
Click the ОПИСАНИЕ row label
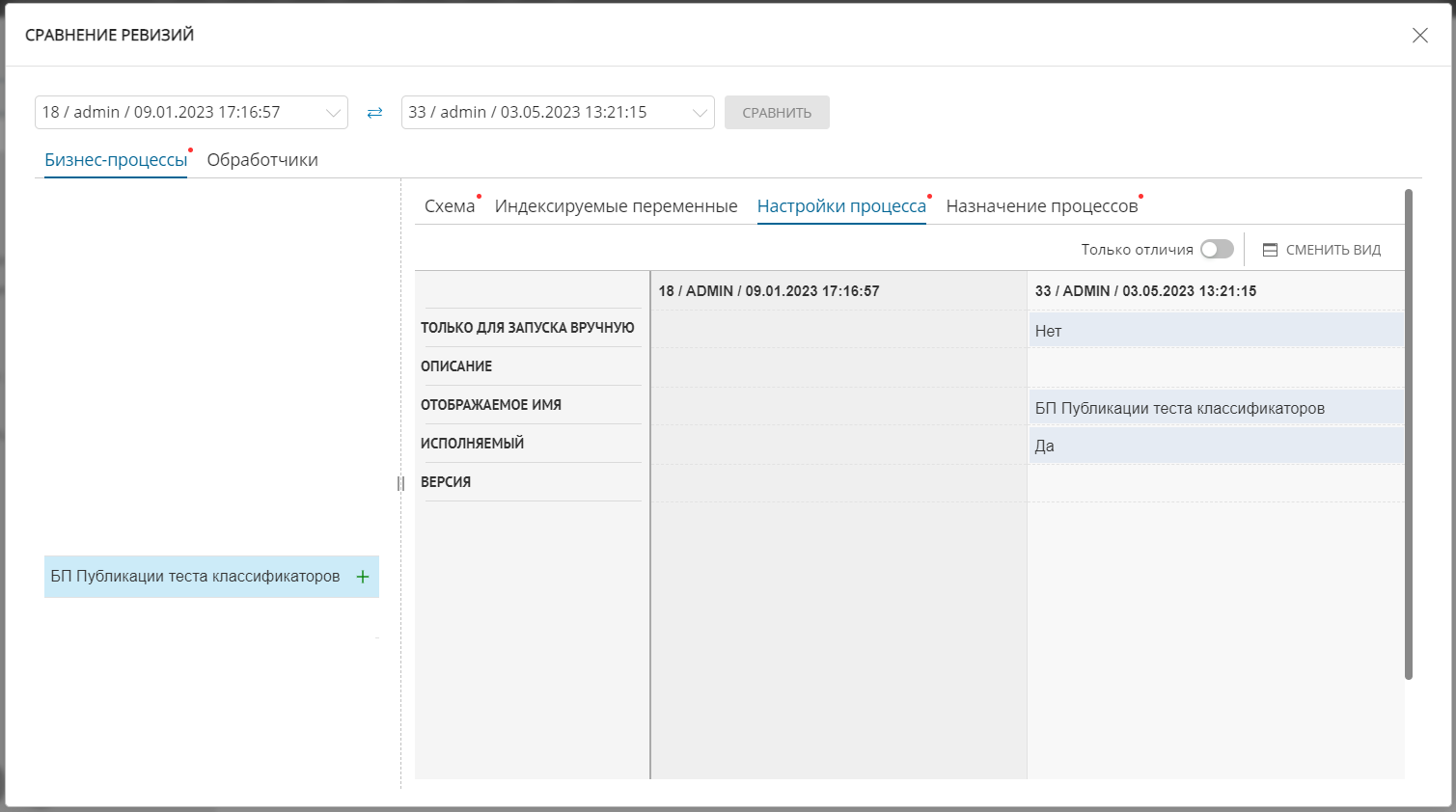pyautogui.click(x=456, y=366)
